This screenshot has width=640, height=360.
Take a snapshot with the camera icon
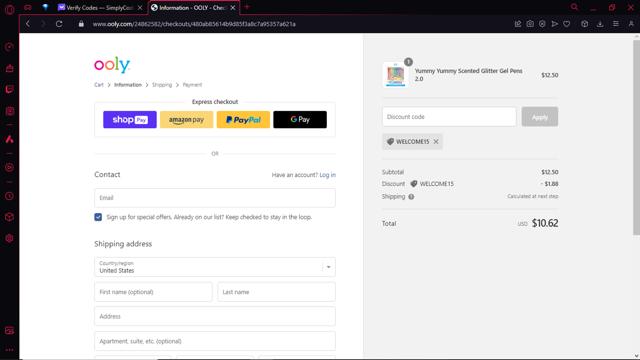point(530,24)
